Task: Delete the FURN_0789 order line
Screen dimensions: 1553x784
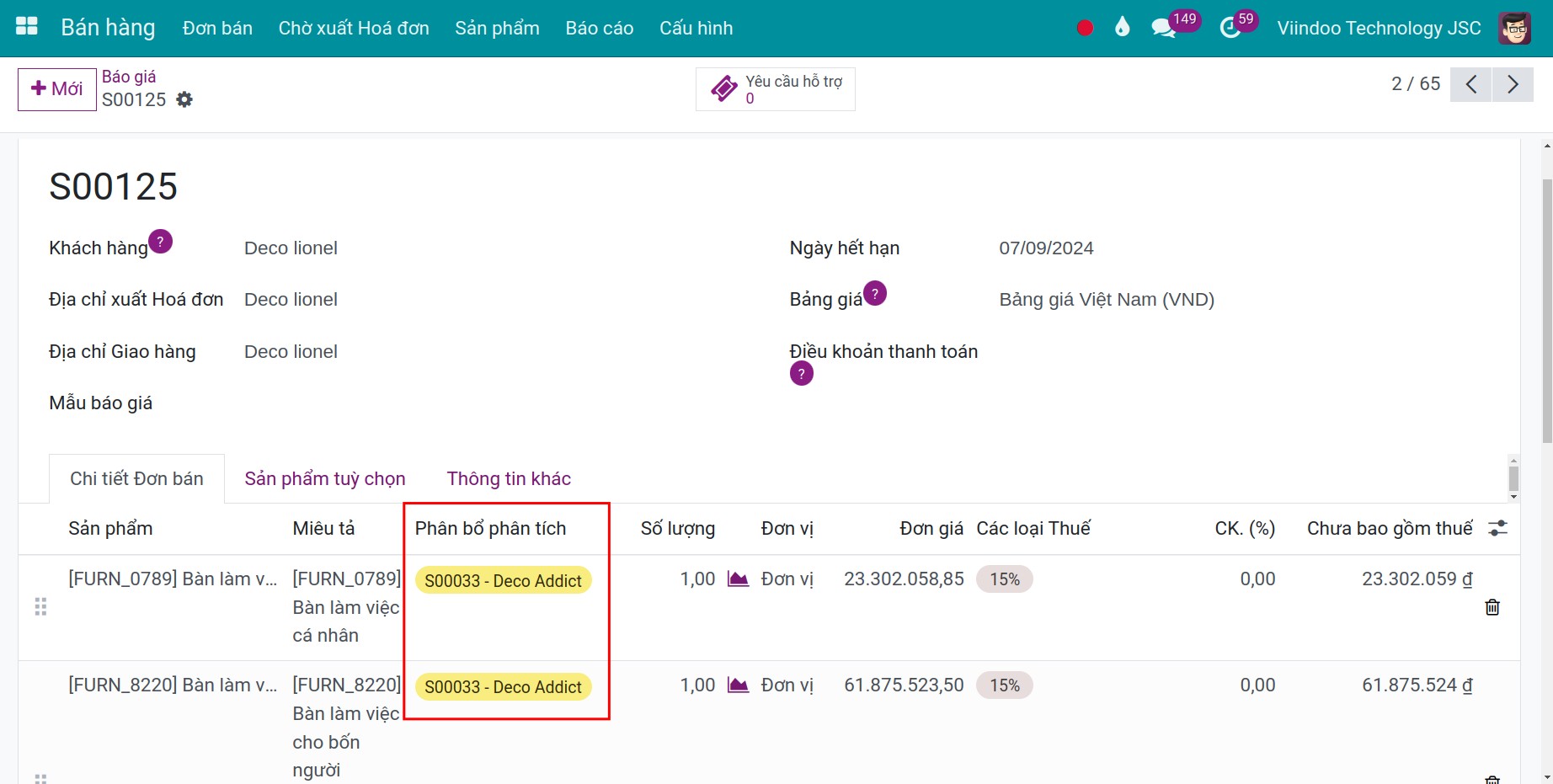Action: point(1492,607)
